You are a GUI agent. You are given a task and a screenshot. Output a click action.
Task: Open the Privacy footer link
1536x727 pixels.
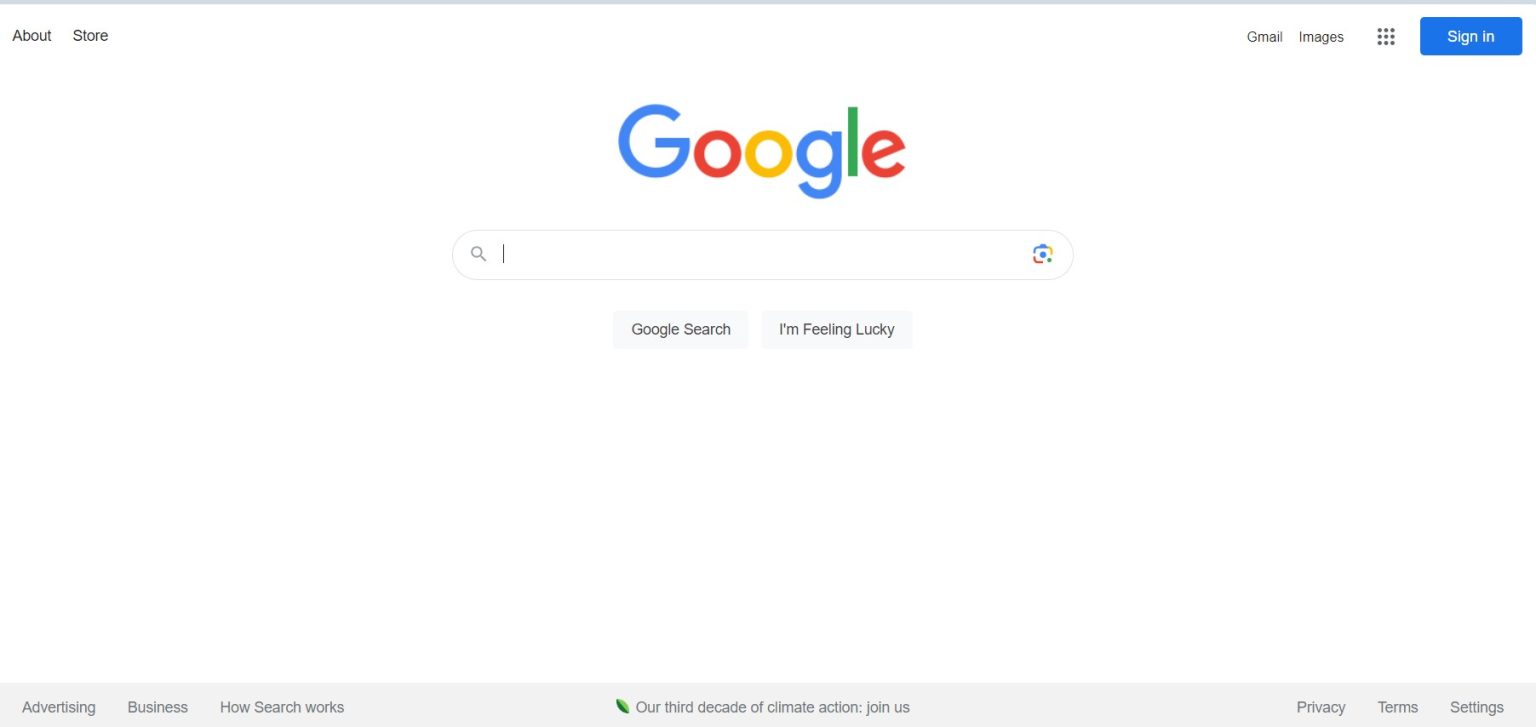click(x=1321, y=707)
